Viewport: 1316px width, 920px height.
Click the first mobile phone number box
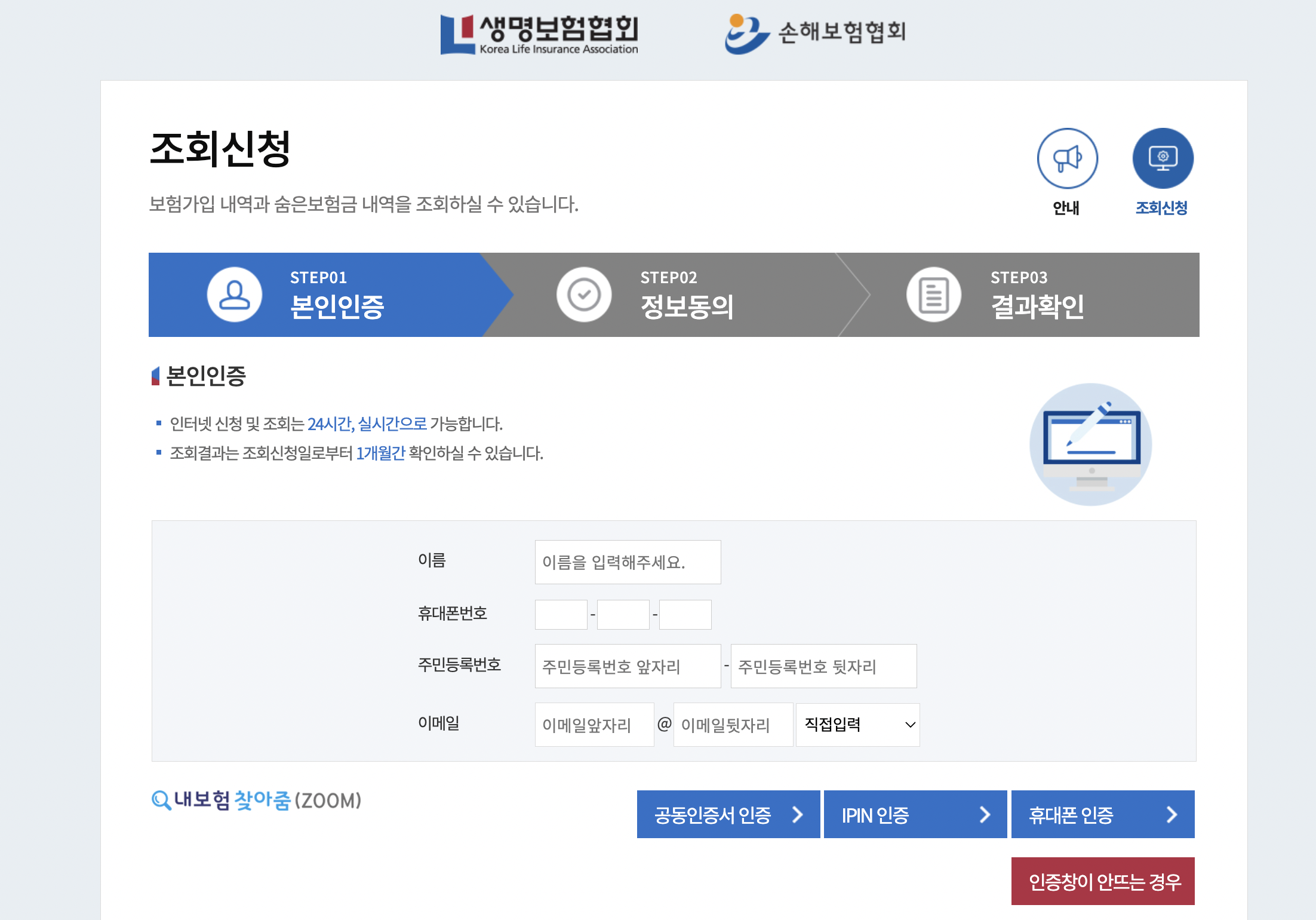(x=560, y=614)
